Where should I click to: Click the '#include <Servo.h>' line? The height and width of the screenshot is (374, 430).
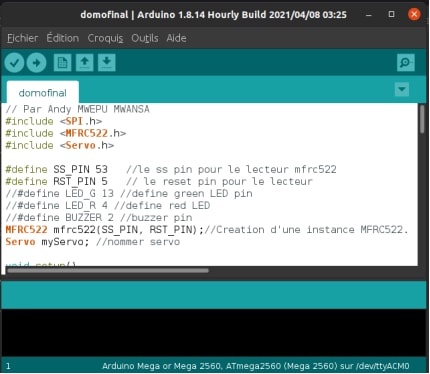(x=60, y=145)
